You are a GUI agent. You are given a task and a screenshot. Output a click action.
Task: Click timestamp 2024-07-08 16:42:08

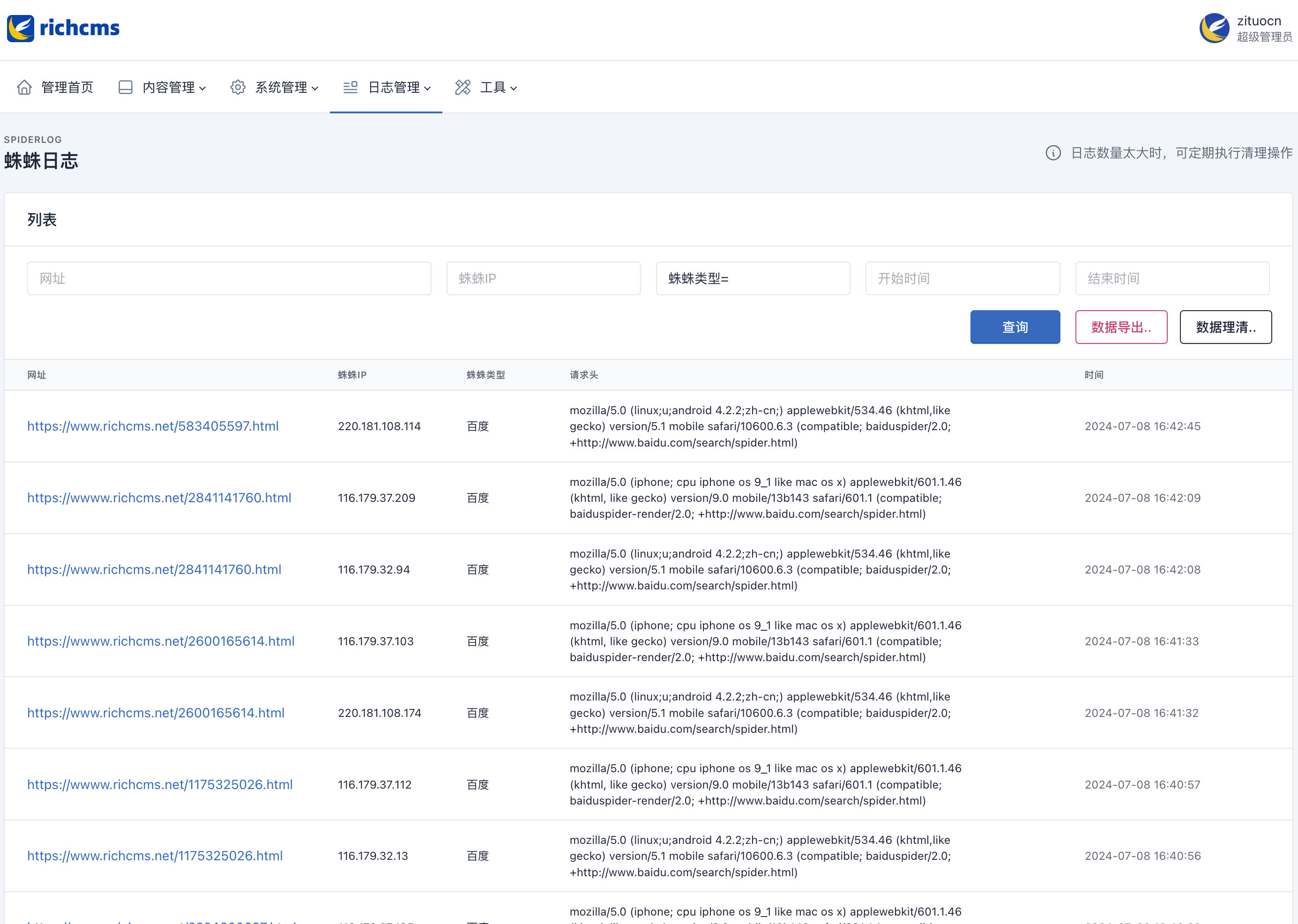click(1142, 570)
